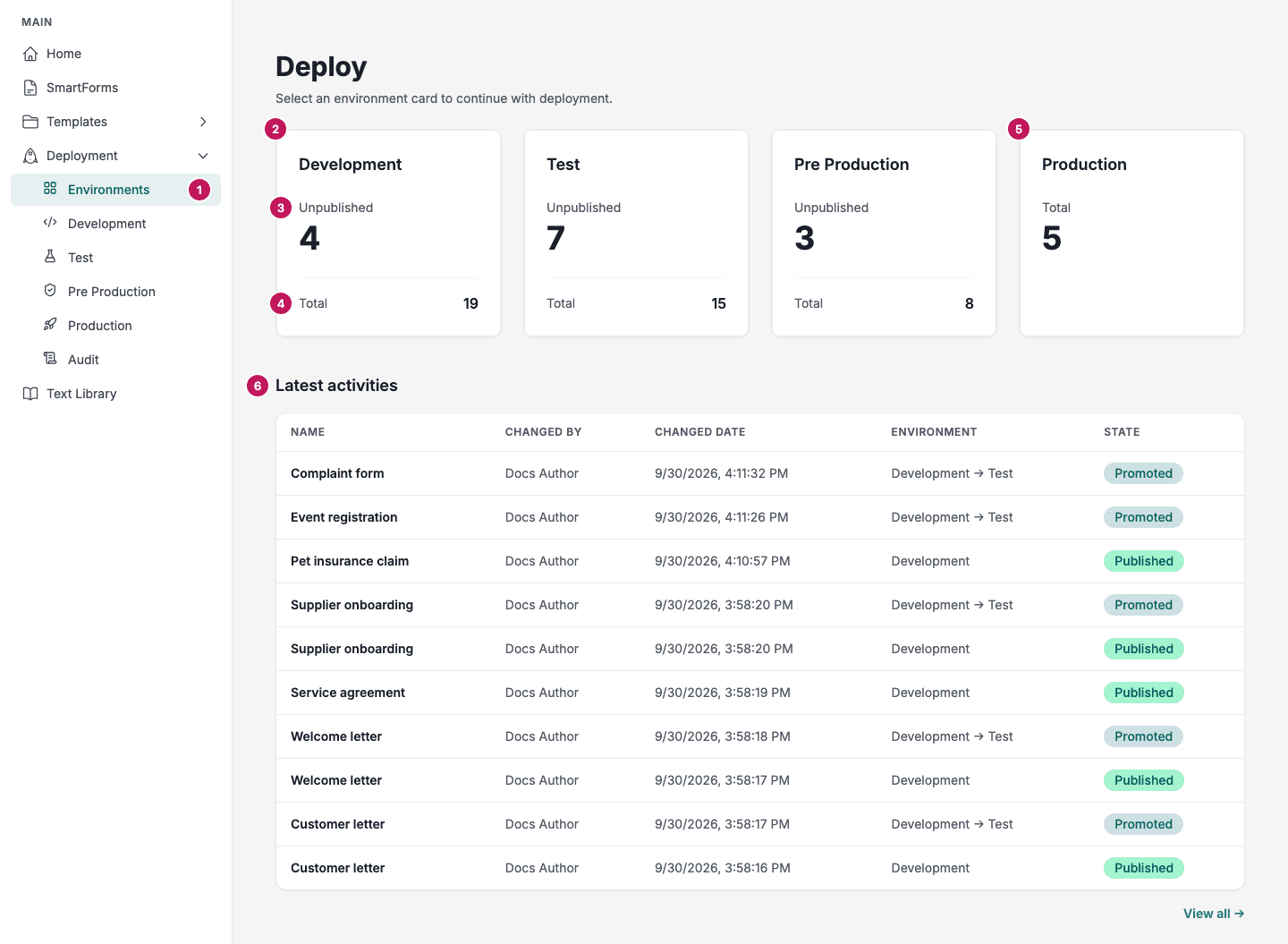Click the CHANGED BY column header
The image size is (1288, 944).
543,432
